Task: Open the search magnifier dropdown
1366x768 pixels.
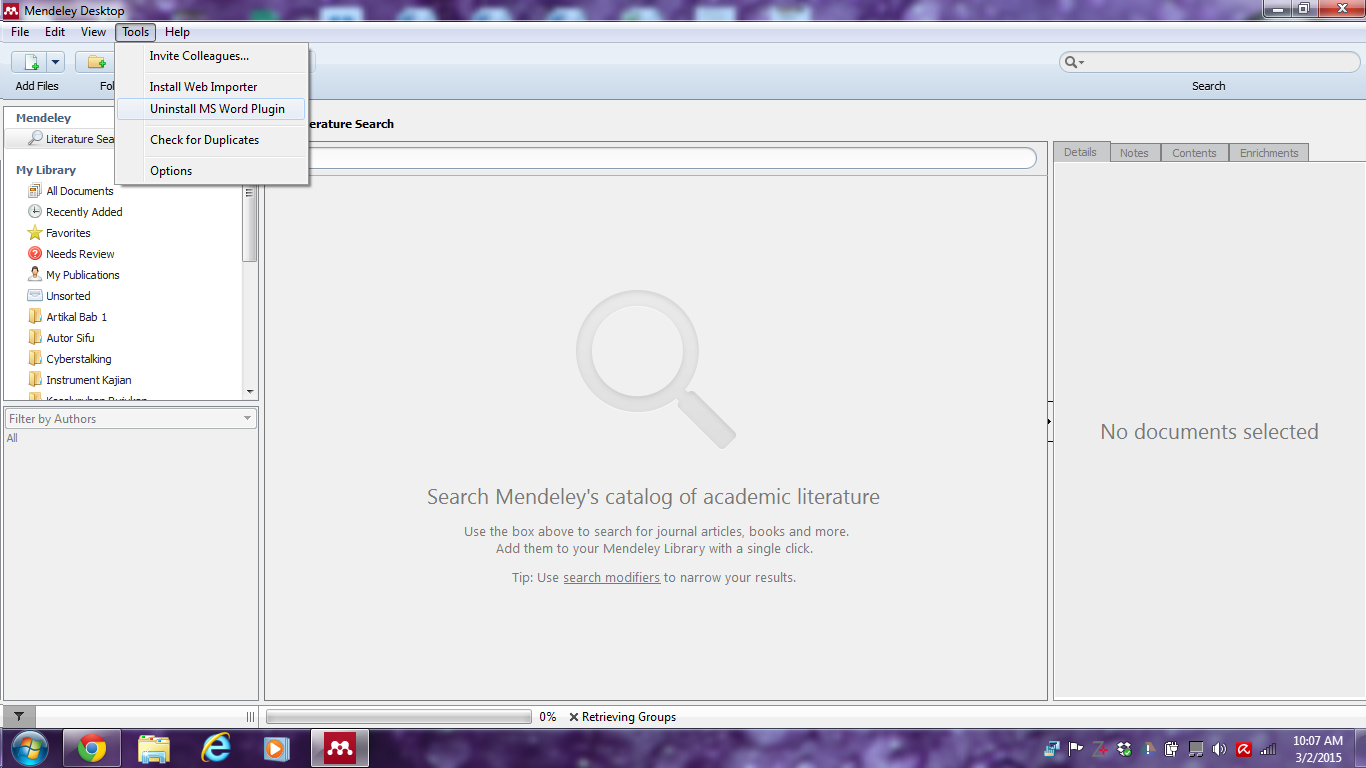Action: pos(1074,62)
